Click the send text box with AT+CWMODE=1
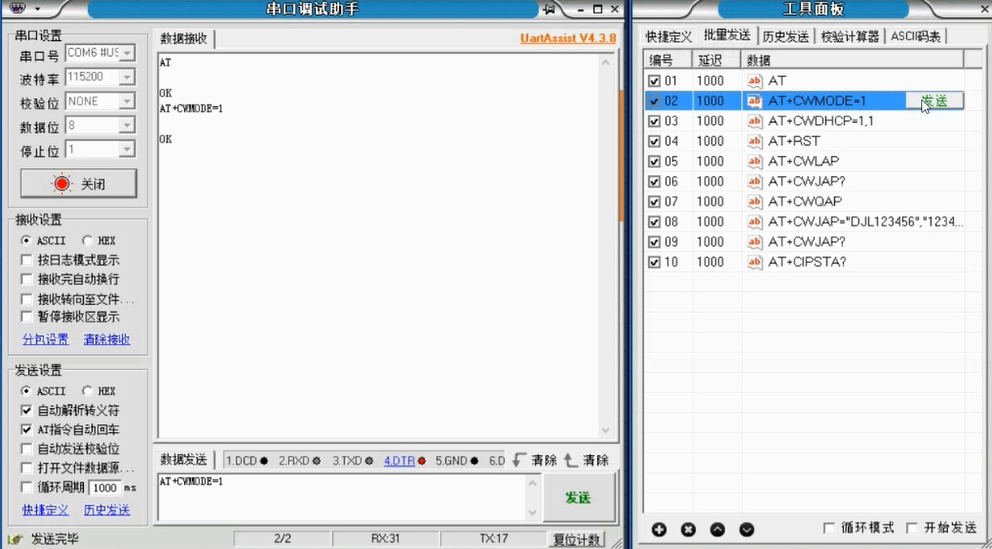The height and width of the screenshot is (549, 992). click(x=342, y=497)
